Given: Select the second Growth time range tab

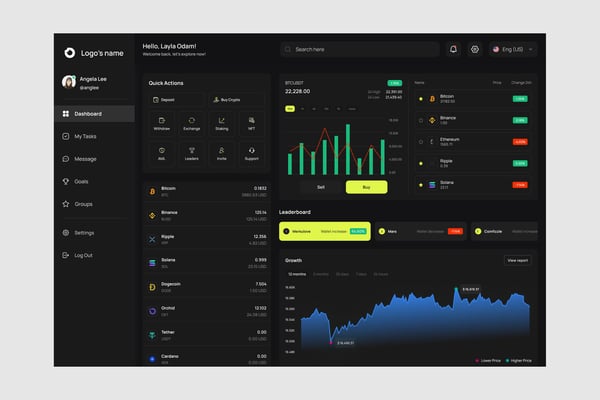Looking at the screenshot, I should click(x=321, y=274).
